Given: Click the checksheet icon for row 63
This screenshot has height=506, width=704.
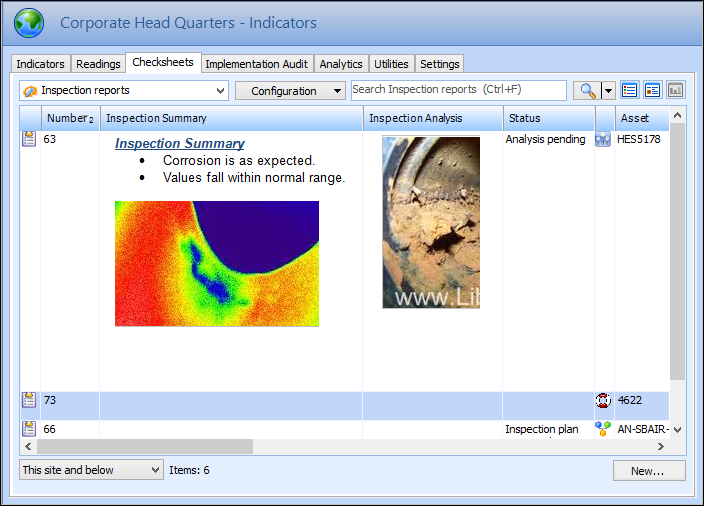Looking at the screenshot, I should pos(29,140).
